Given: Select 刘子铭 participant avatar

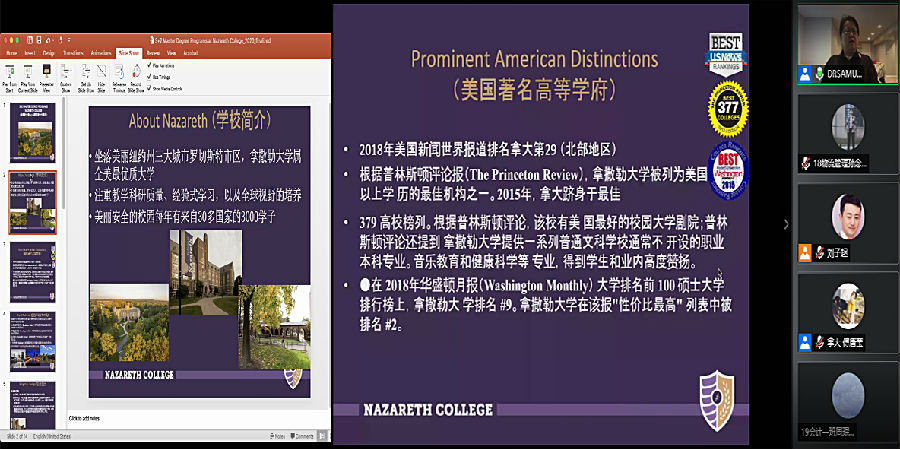Looking at the screenshot, I should 848,217.
